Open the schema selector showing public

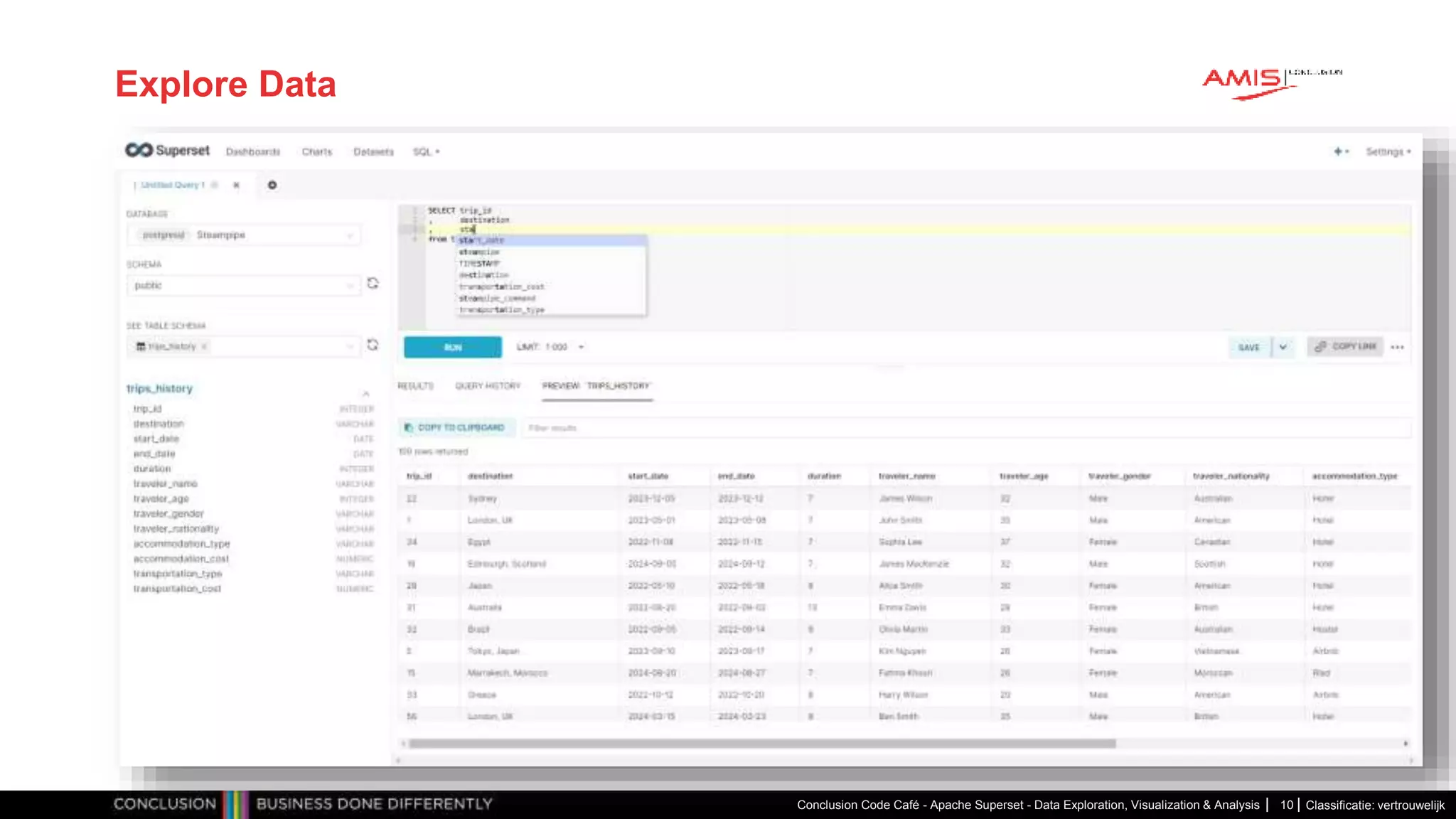point(244,285)
